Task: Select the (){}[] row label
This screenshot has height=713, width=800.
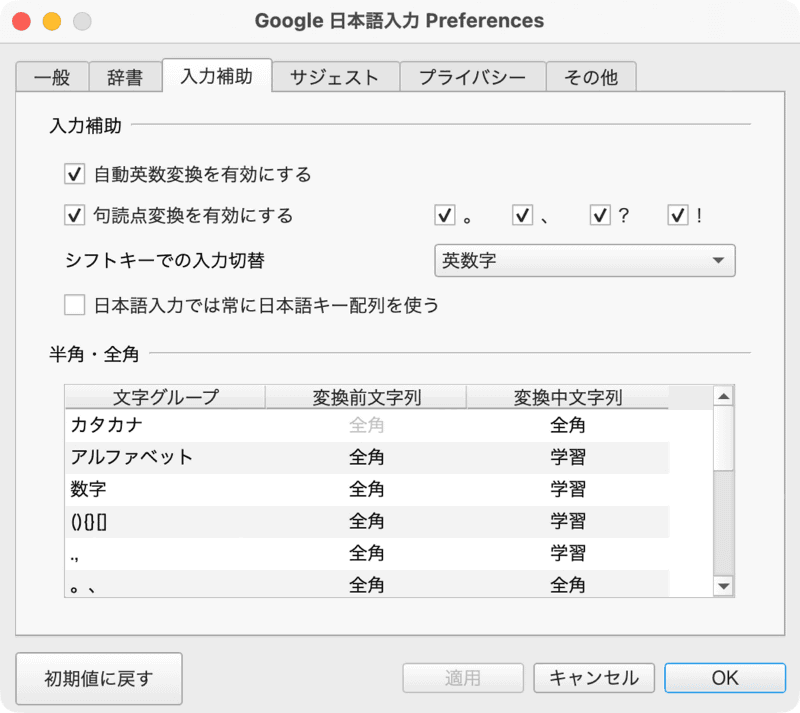Action: click(89, 522)
